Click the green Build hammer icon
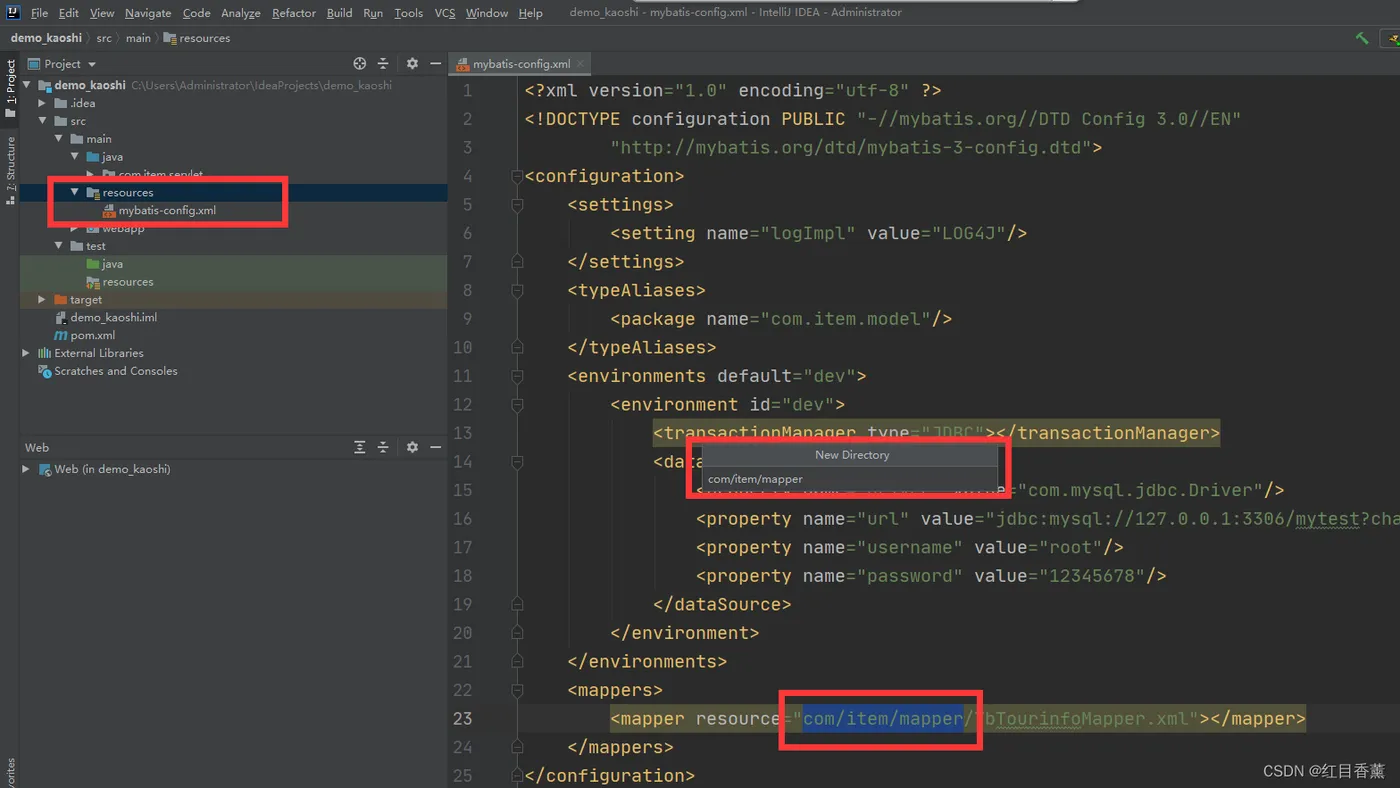This screenshot has height=788, width=1400. point(1361,38)
